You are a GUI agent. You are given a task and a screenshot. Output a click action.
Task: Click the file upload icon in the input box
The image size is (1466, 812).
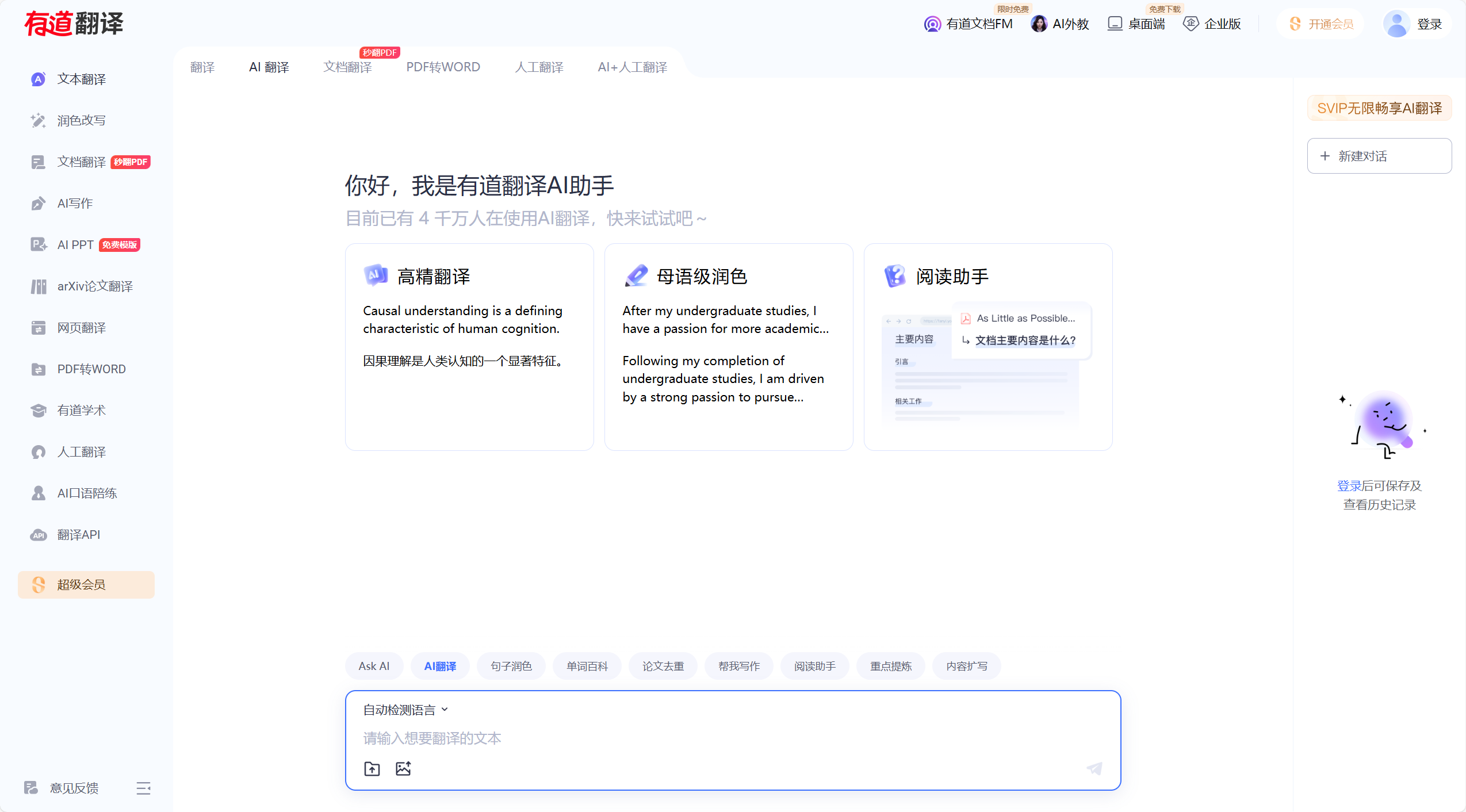[372, 768]
